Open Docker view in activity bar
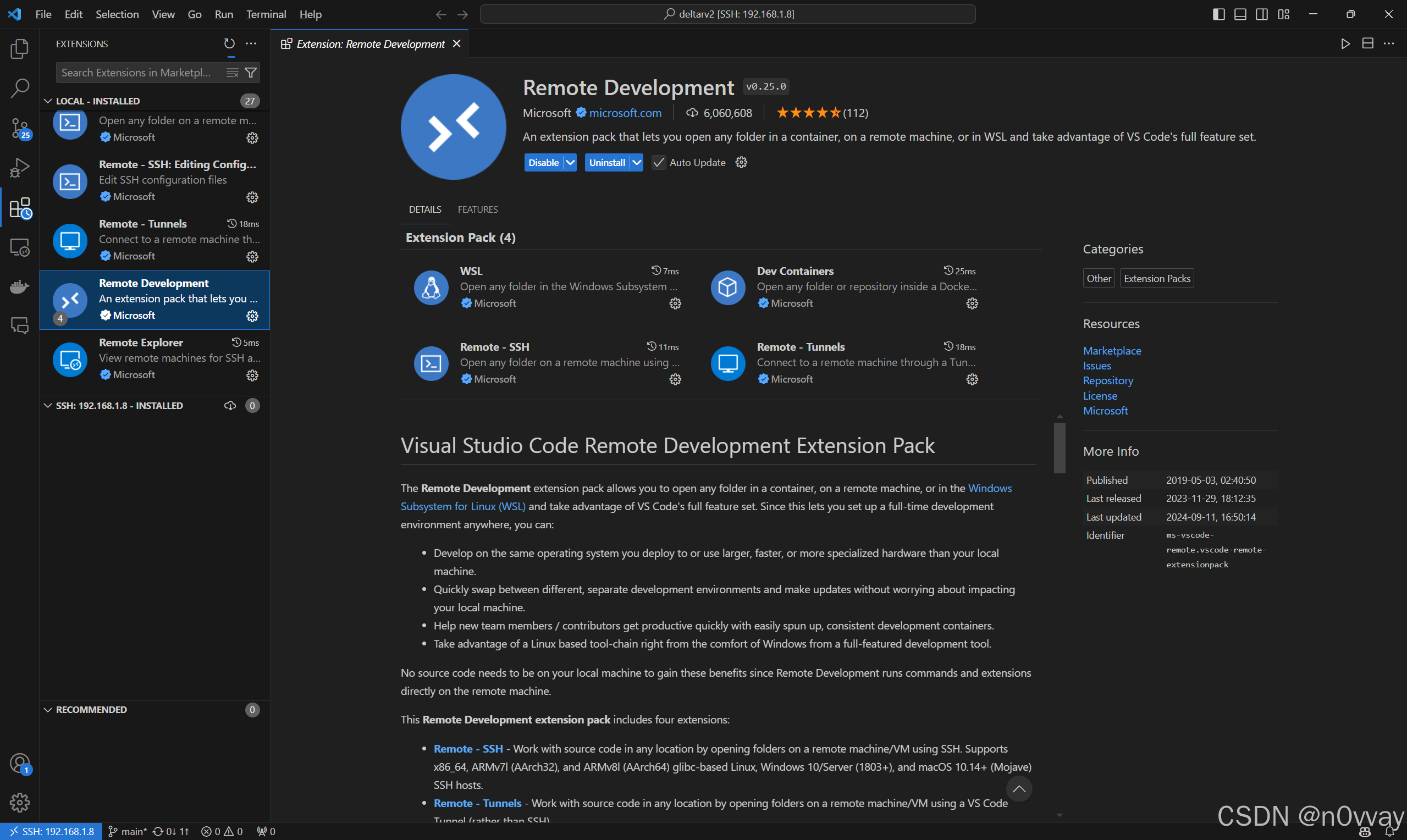Screen dimensions: 1407x840 tap(19, 286)
